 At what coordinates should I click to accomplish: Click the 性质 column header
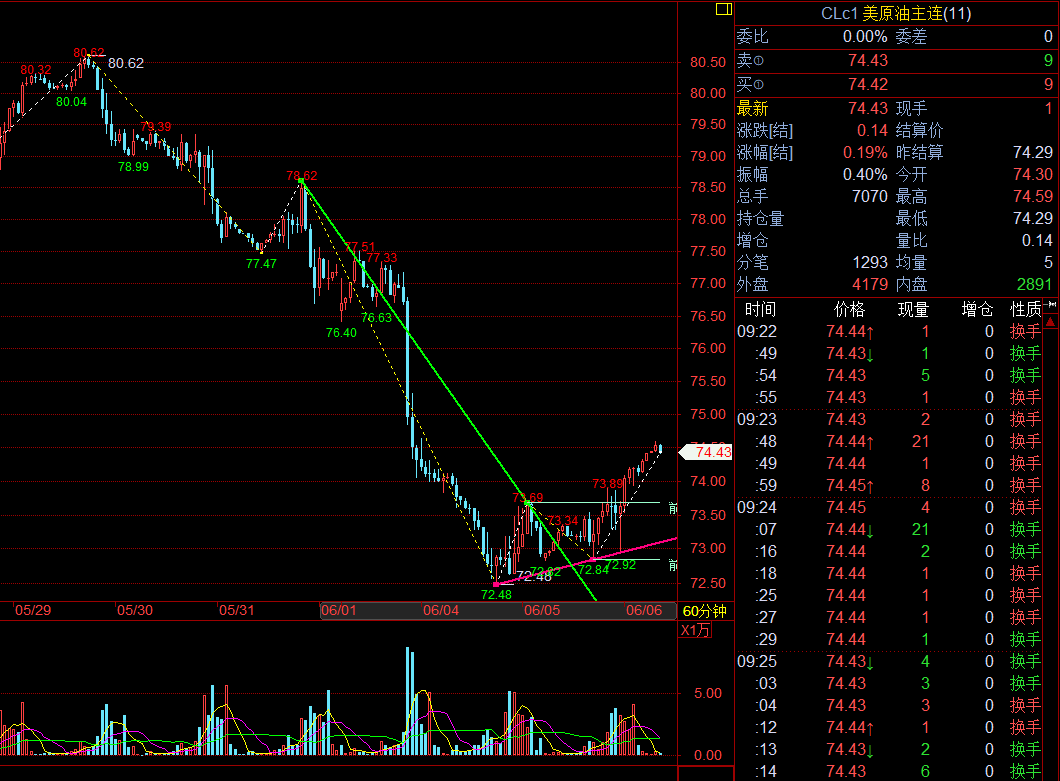[x=1026, y=310]
